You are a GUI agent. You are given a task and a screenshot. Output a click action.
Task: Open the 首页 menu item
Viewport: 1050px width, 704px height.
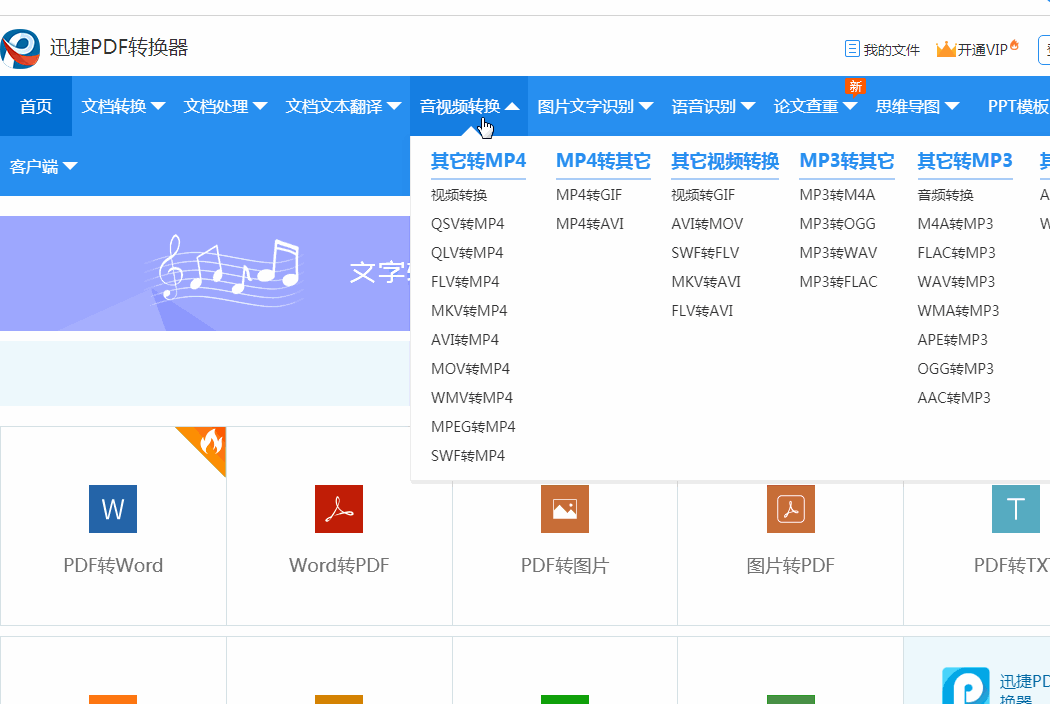(x=35, y=105)
